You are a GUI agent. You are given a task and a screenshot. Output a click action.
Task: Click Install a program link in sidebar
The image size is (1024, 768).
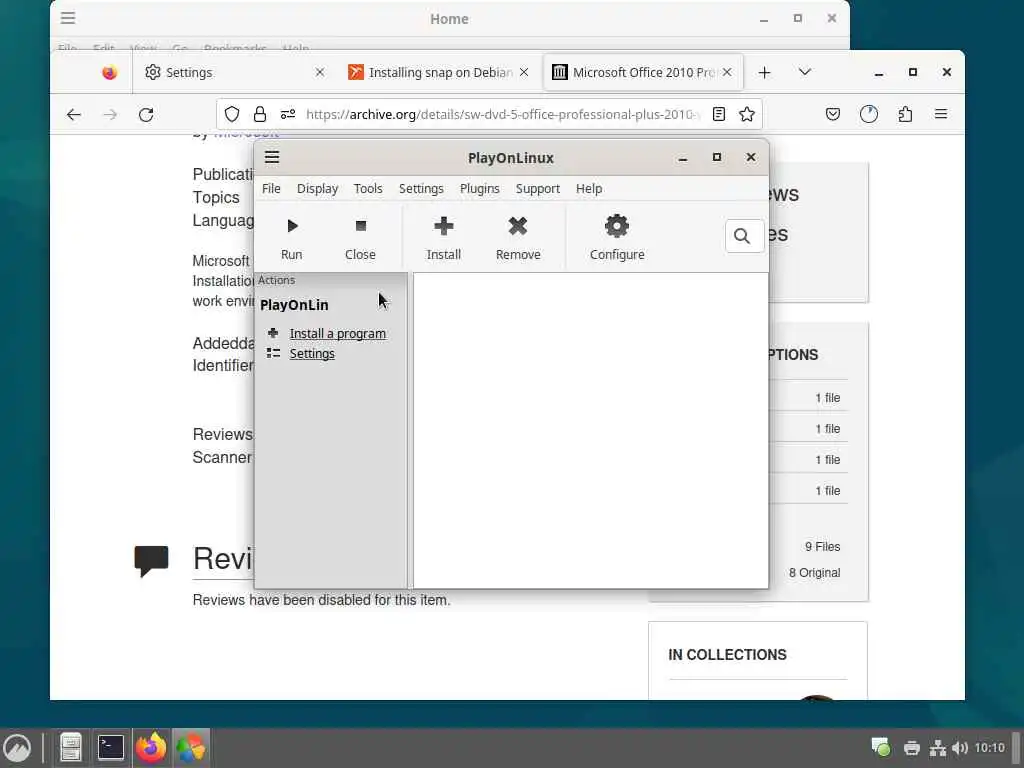click(x=338, y=334)
